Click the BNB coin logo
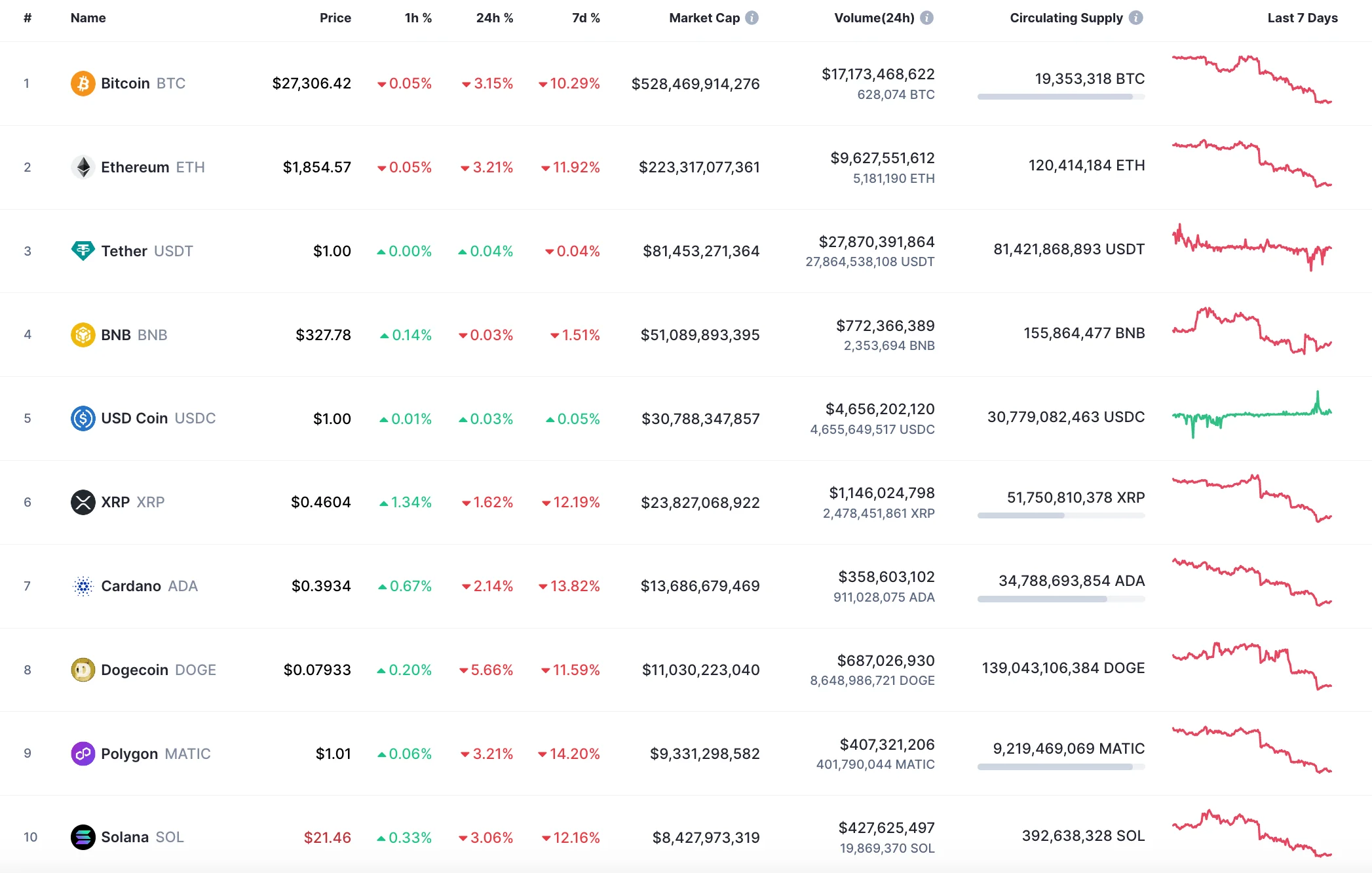 (x=83, y=334)
